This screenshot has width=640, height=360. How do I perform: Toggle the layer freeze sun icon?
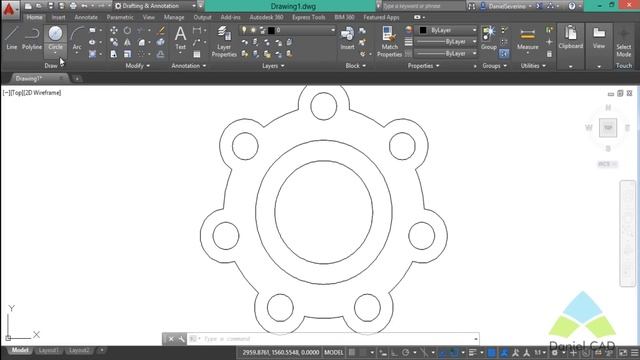[253, 30]
